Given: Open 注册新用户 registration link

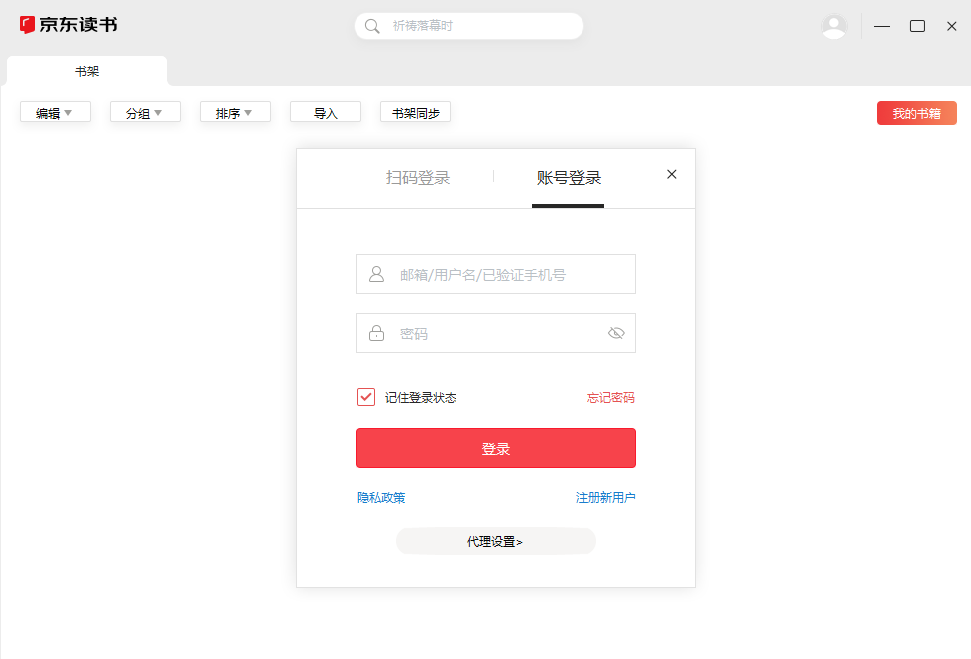Looking at the screenshot, I should (x=605, y=496).
